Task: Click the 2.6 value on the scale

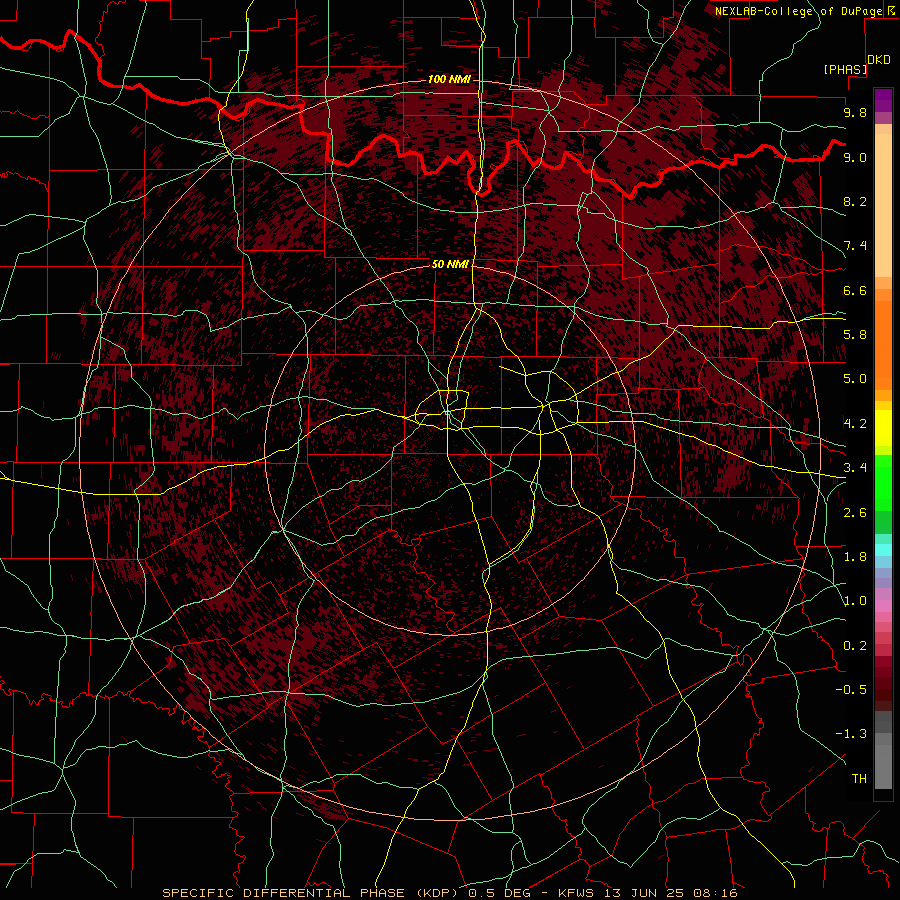Action: (855, 512)
